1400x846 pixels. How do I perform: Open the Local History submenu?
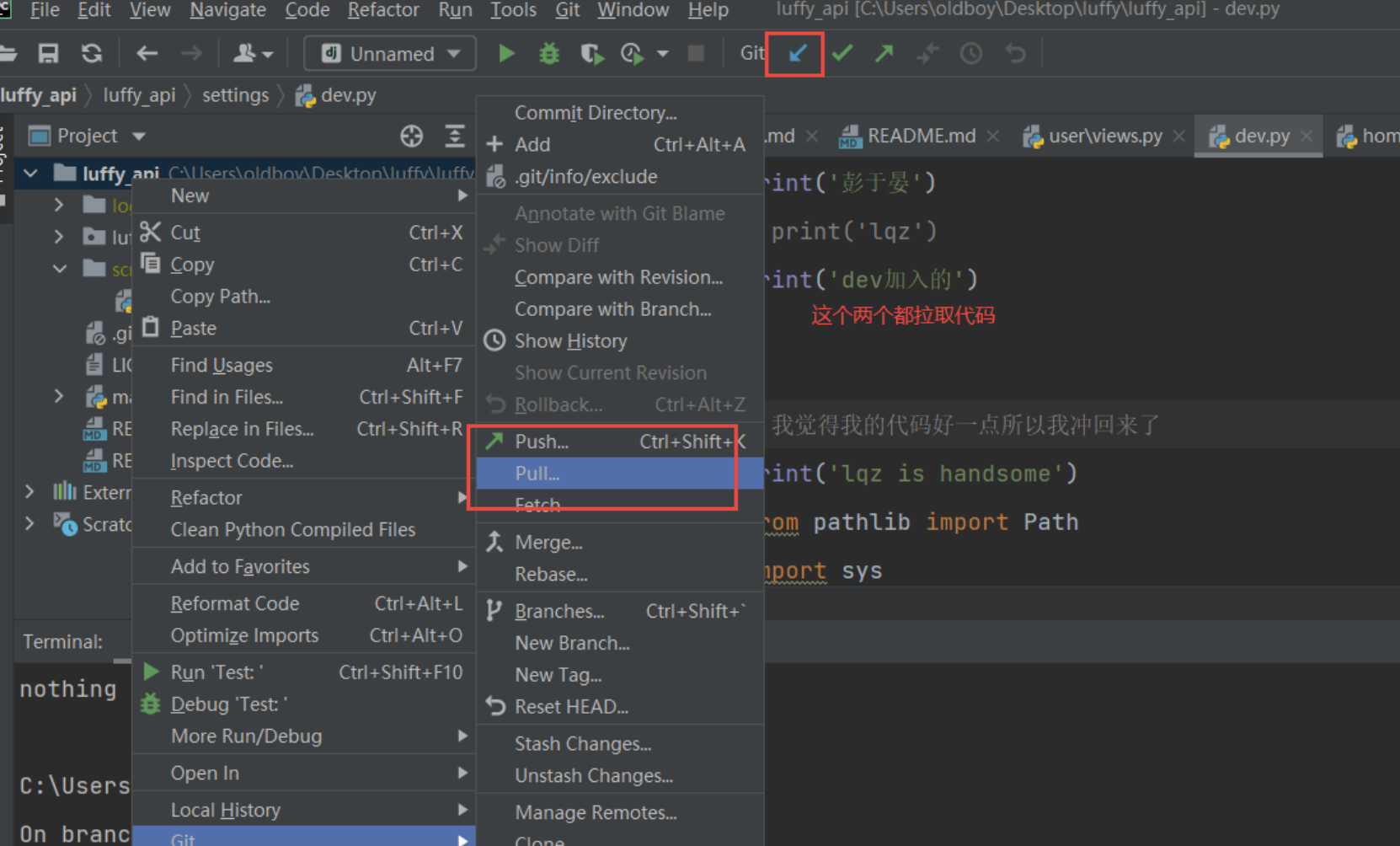[x=304, y=810]
